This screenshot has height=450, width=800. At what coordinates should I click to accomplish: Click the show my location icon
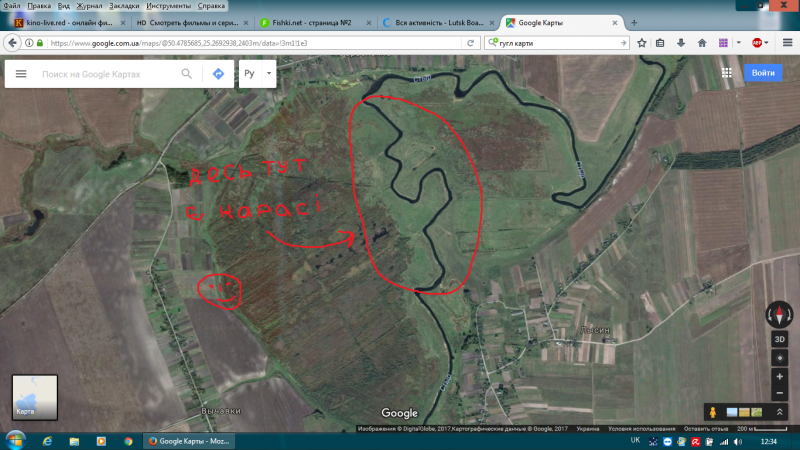(x=779, y=358)
